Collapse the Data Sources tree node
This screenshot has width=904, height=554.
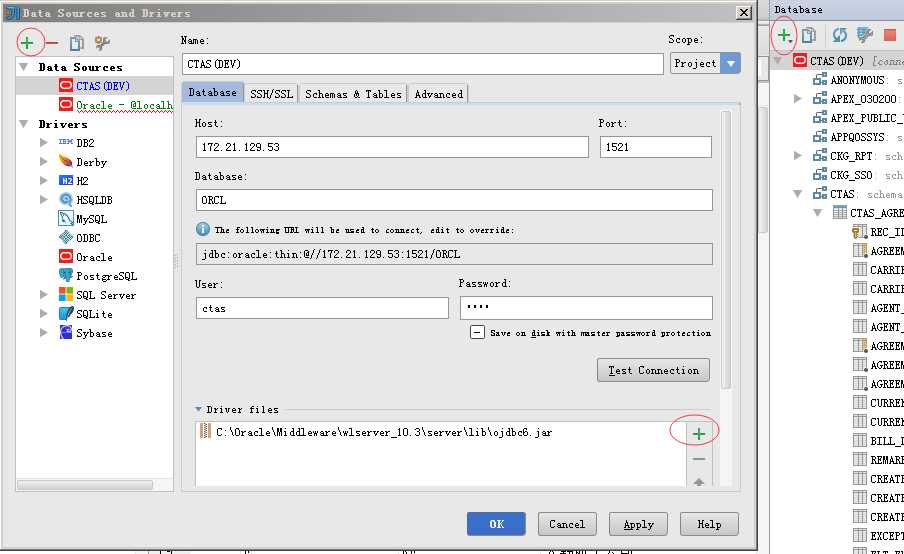pyautogui.click(x=24, y=67)
